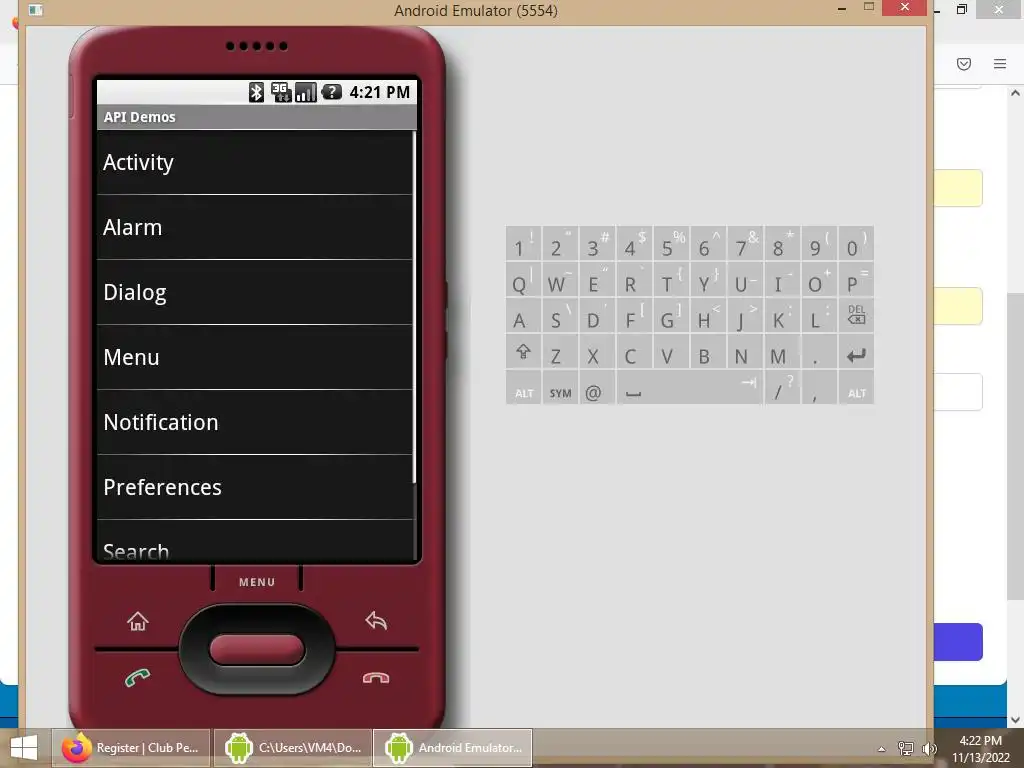
Task: Open Preferences in the API Demos list
Action: (255, 487)
